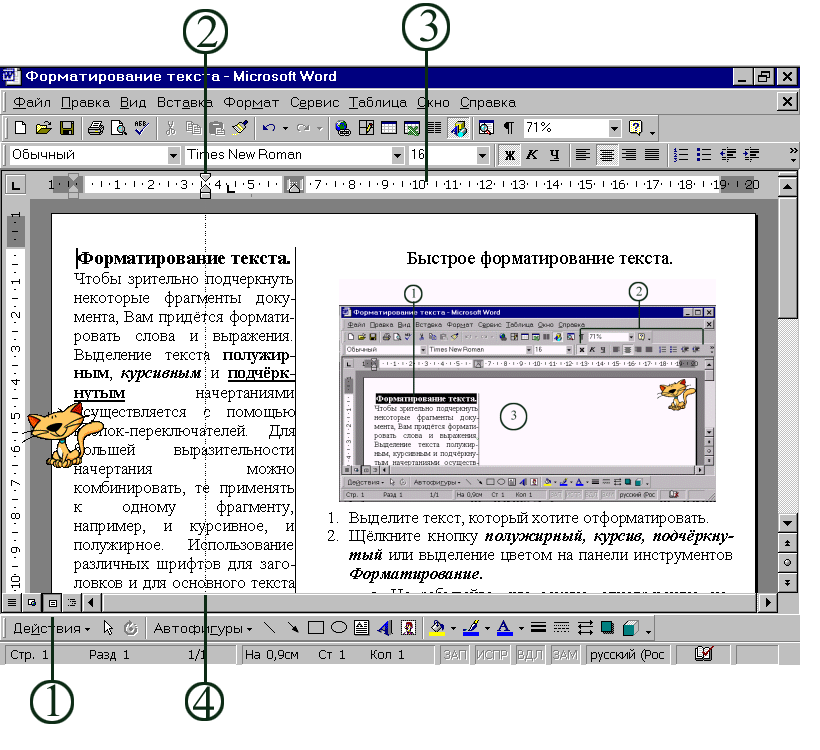820x750 pixels.
Task: Save the document with floppy icon
Action: click(x=67, y=128)
